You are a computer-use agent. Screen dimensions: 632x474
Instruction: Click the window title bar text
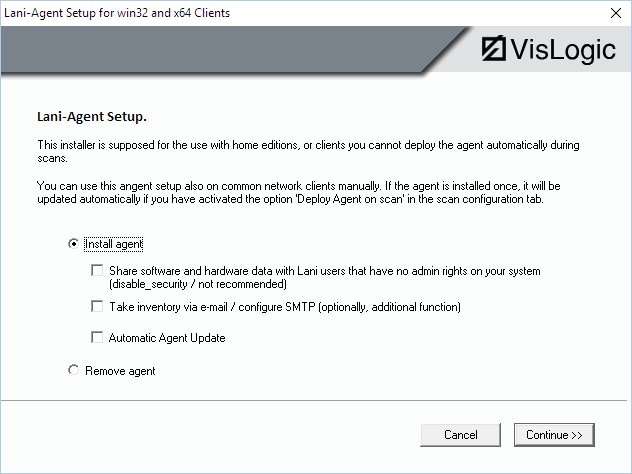click(118, 13)
